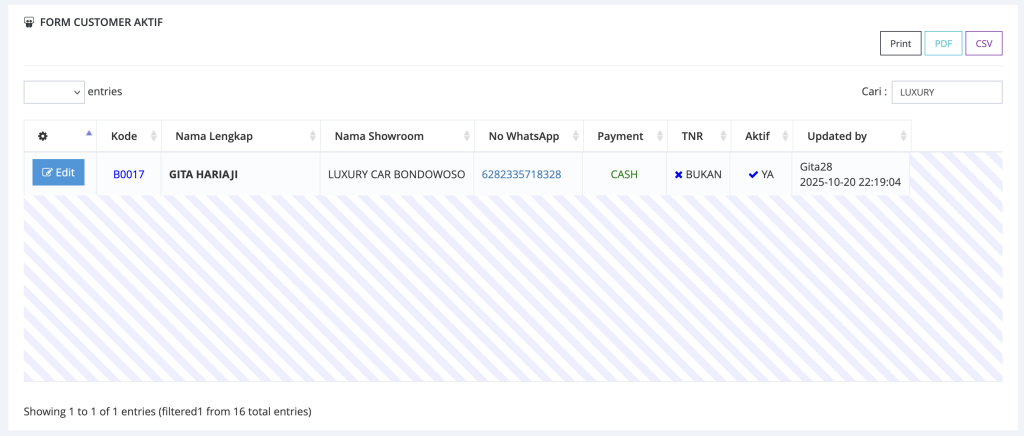Focus the Cari search field
Viewport: 1024px width, 436px height.
[x=946, y=92]
